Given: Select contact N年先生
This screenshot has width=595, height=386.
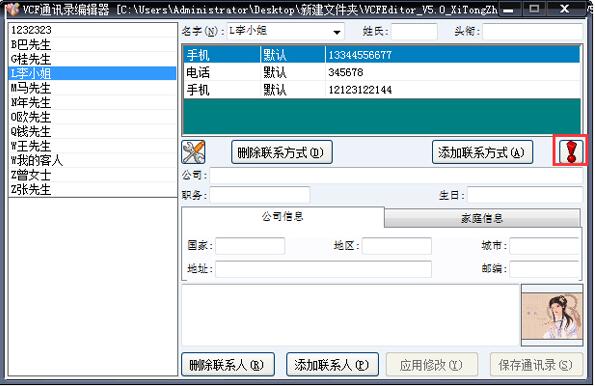Looking at the screenshot, I should point(93,102).
